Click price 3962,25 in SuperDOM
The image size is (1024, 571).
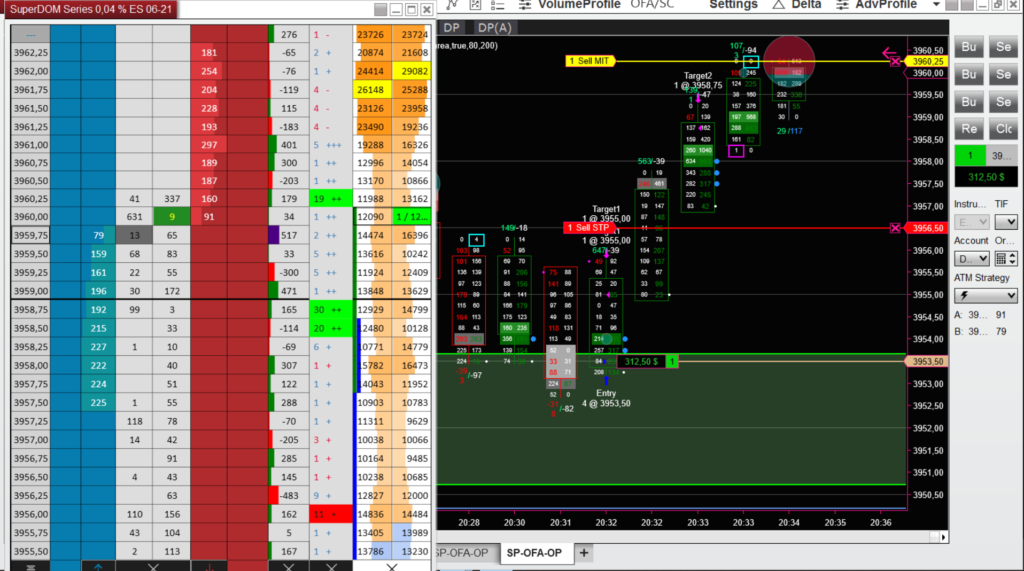coord(31,53)
